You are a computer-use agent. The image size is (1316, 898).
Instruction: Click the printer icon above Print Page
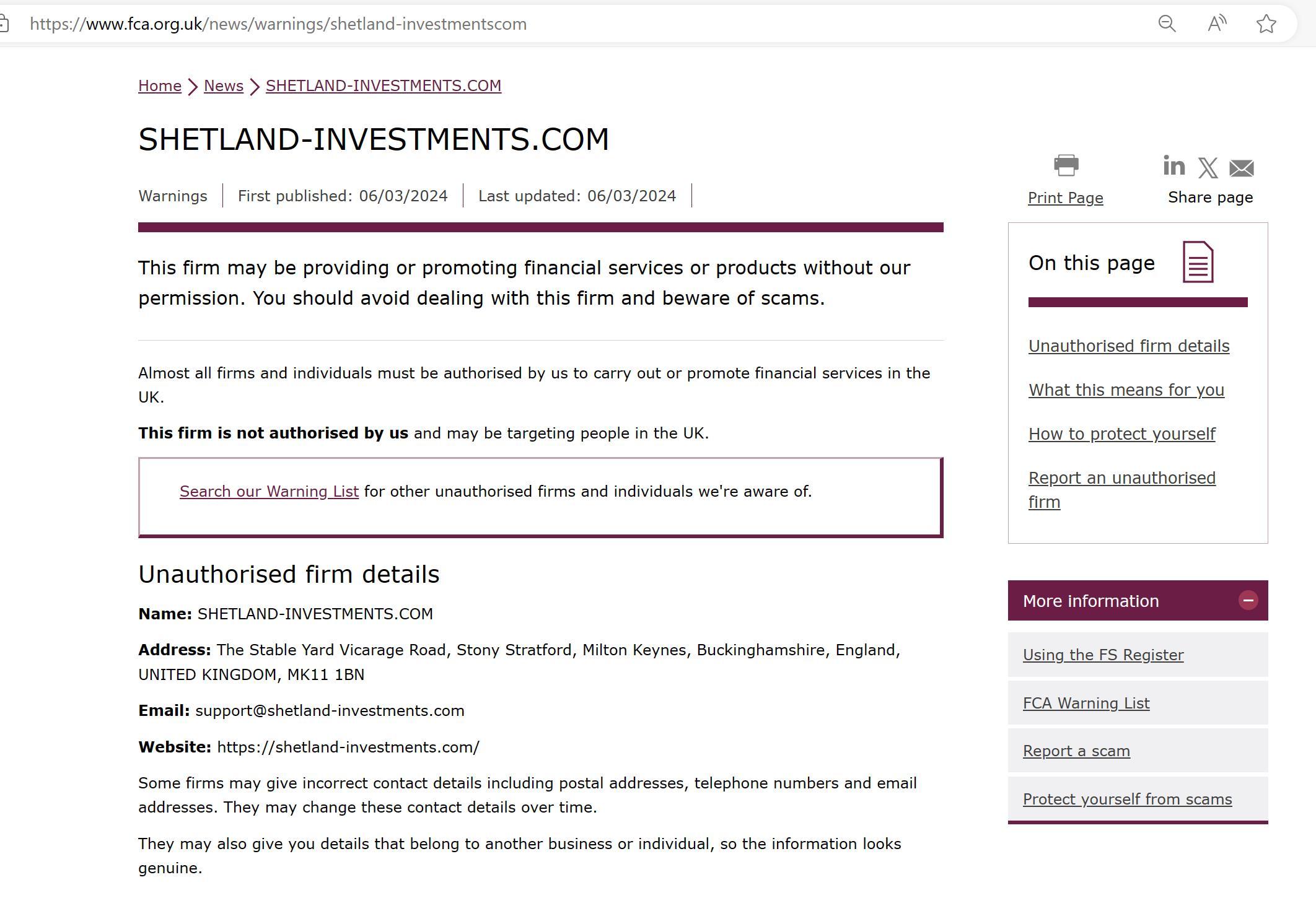[1066, 165]
